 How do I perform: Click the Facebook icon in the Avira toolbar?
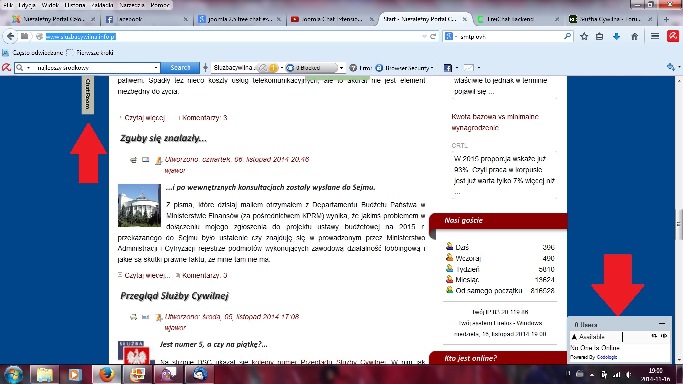448,68
